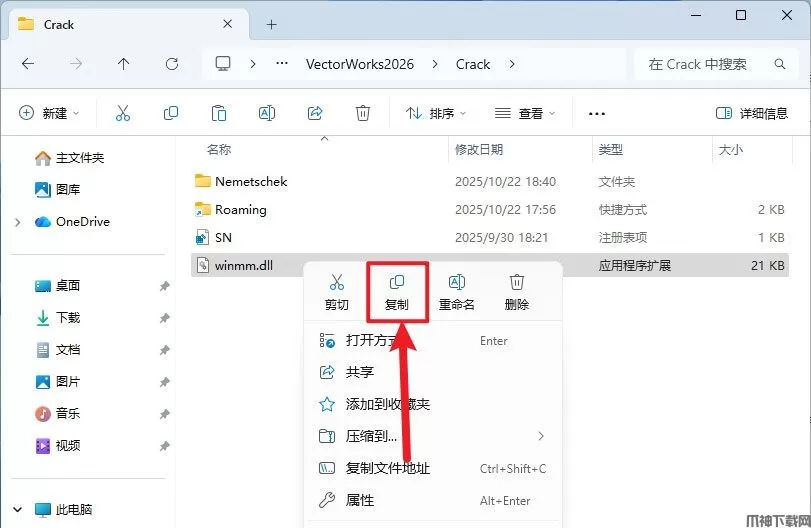This screenshot has height=528, width=811.
Task: Choose 重命名 in the context menu
Action: [x=457, y=292]
